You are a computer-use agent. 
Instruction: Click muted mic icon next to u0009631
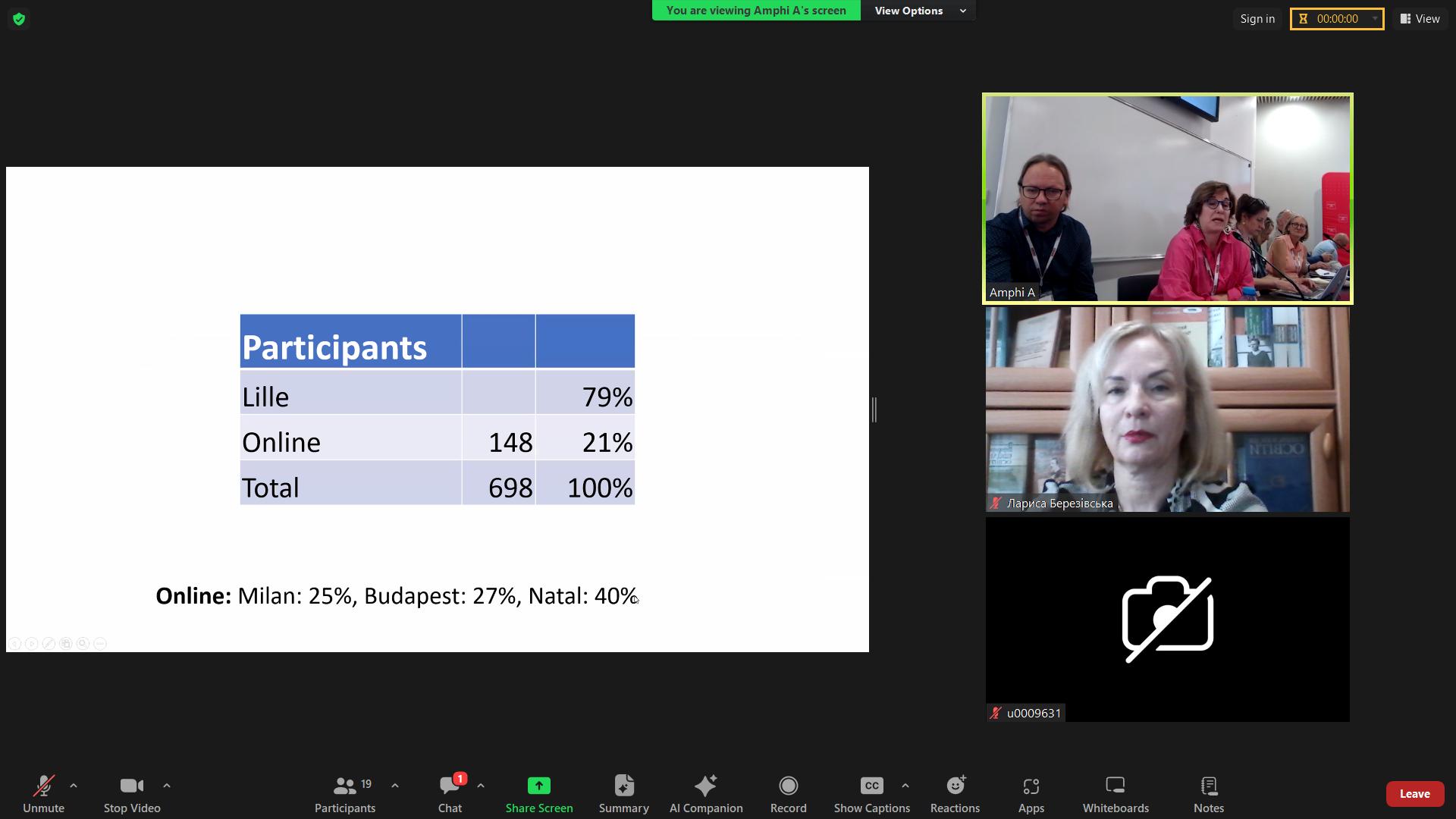pos(996,713)
